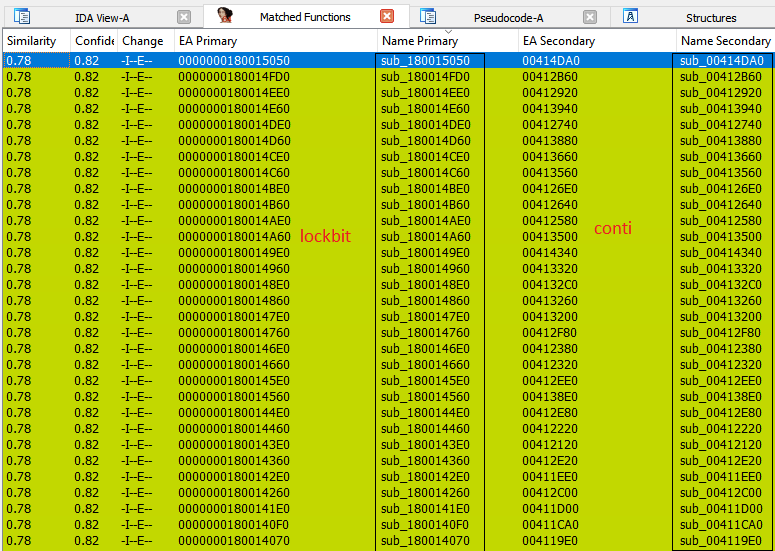Close the Matched Functions tab
The height and width of the screenshot is (551, 775).
tap(387, 16)
